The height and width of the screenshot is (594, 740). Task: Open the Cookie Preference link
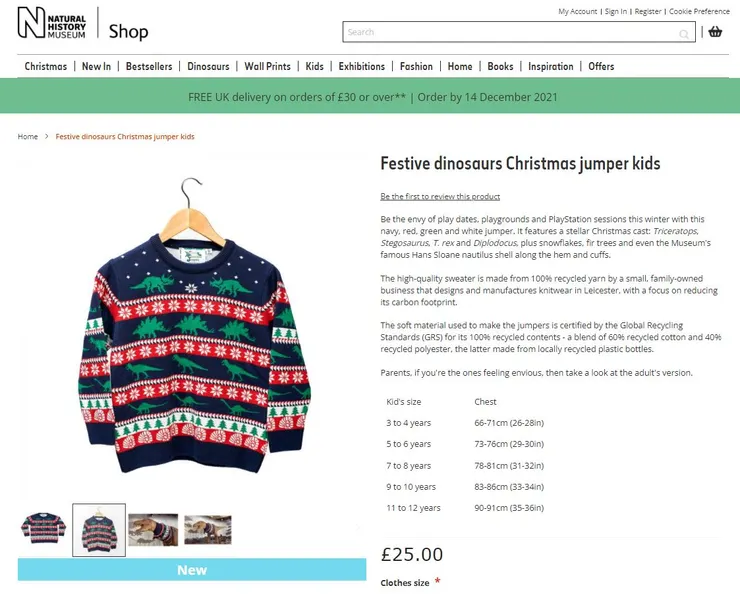[699, 11]
